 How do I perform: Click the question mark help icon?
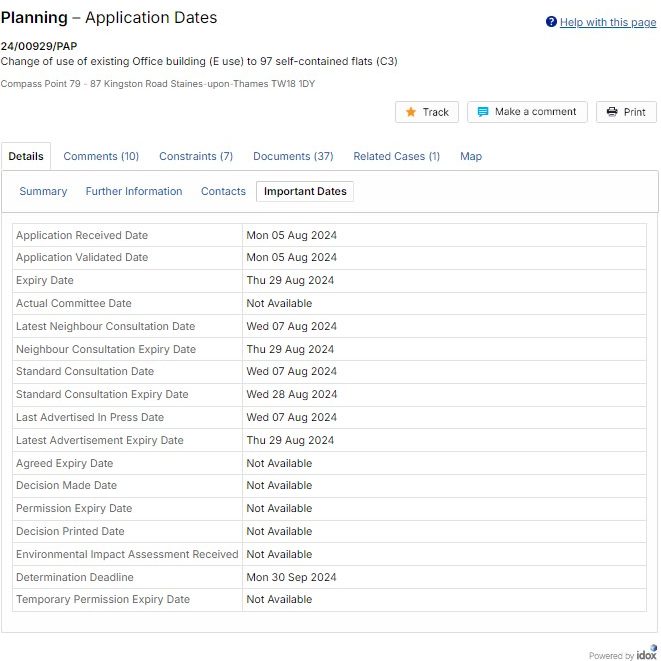pyautogui.click(x=551, y=22)
